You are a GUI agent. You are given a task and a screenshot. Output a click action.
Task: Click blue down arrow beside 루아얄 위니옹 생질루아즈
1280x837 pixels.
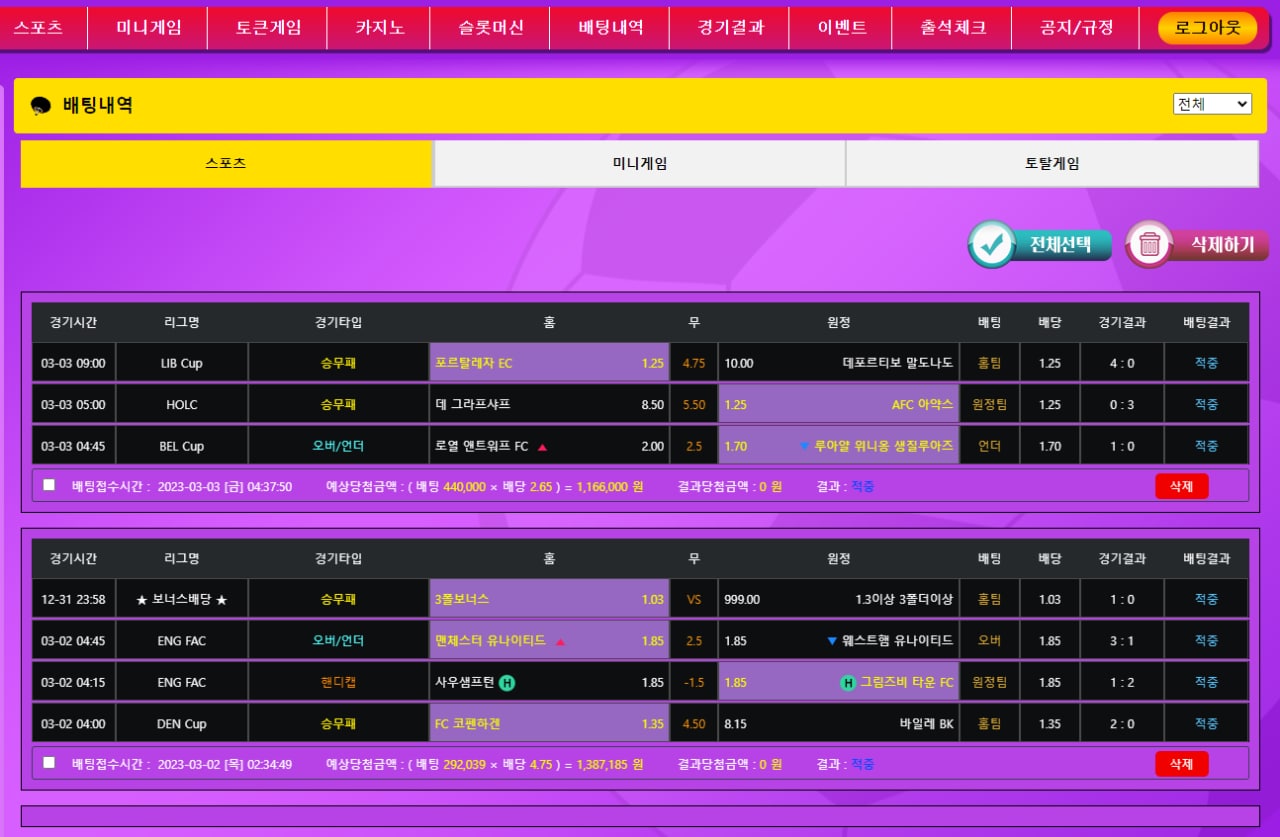pos(804,446)
